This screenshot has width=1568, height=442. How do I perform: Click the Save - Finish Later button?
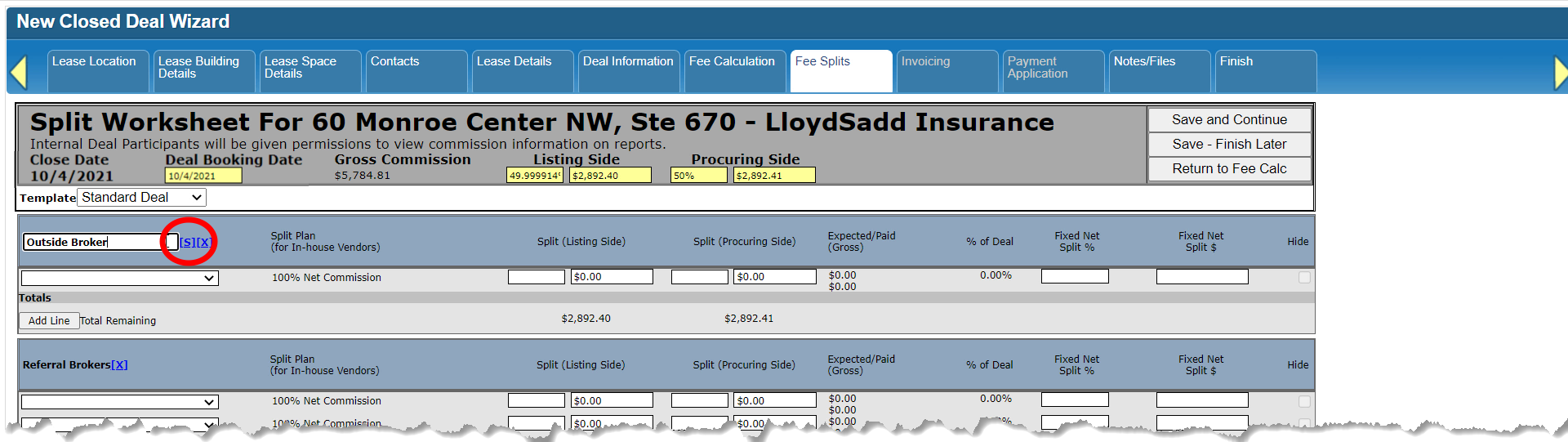coord(1229,145)
